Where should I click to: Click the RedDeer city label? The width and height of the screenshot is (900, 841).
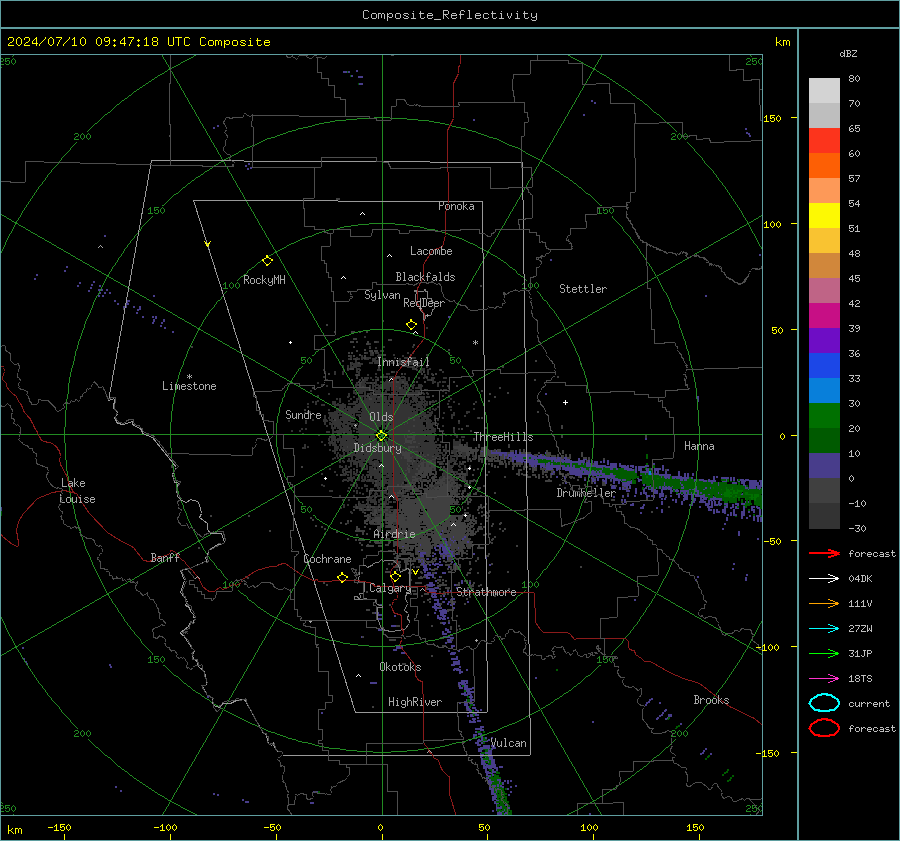(424, 303)
